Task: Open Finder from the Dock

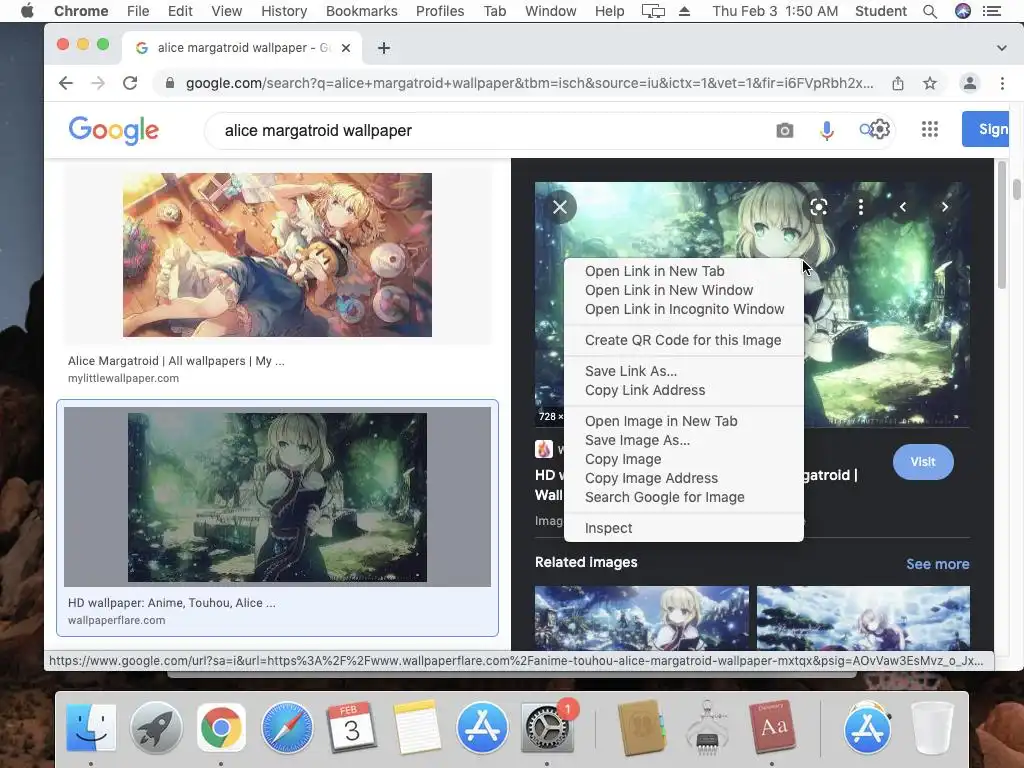Action: (x=91, y=727)
